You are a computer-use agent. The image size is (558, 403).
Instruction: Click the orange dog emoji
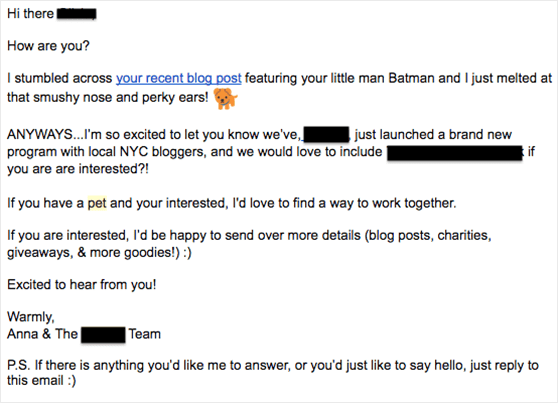coord(225,99)
